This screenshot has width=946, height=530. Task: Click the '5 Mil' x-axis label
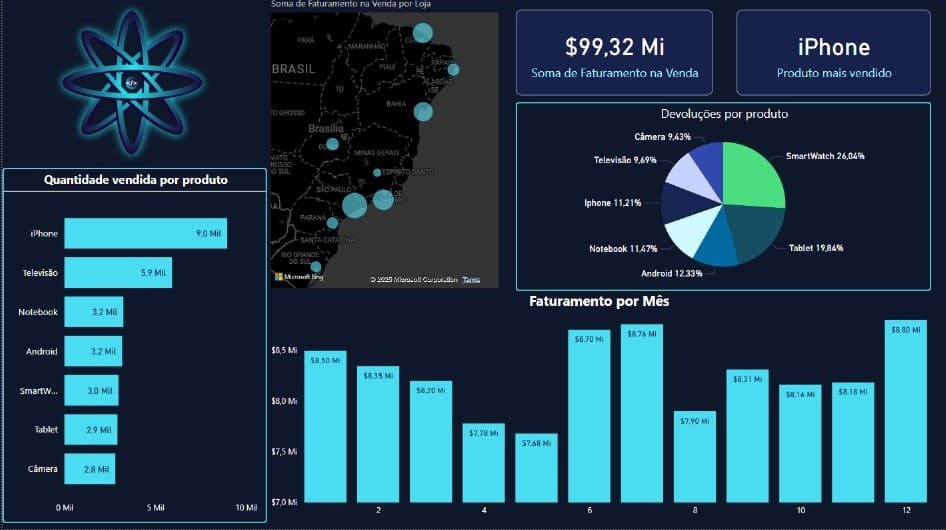155,508
